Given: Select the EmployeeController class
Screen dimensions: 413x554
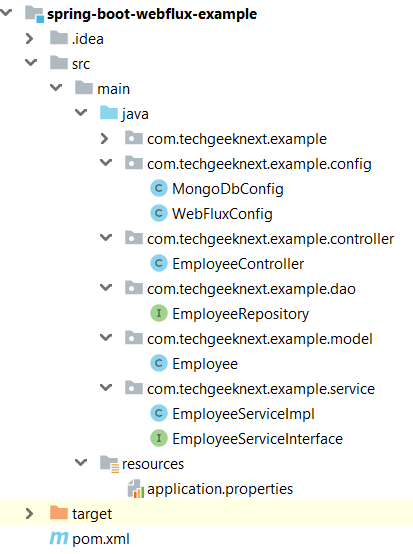Looking at the screenshot, I should pyautogui.click(x=238, y=264).
